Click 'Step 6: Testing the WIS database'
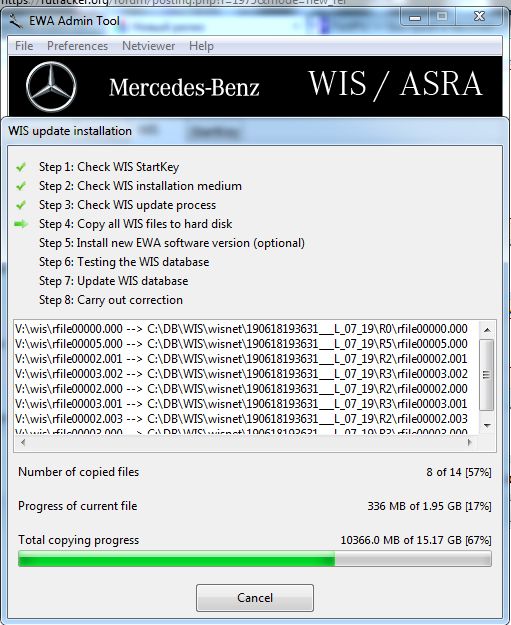Viewport: 511px width, 625px height. click(124, 262)
